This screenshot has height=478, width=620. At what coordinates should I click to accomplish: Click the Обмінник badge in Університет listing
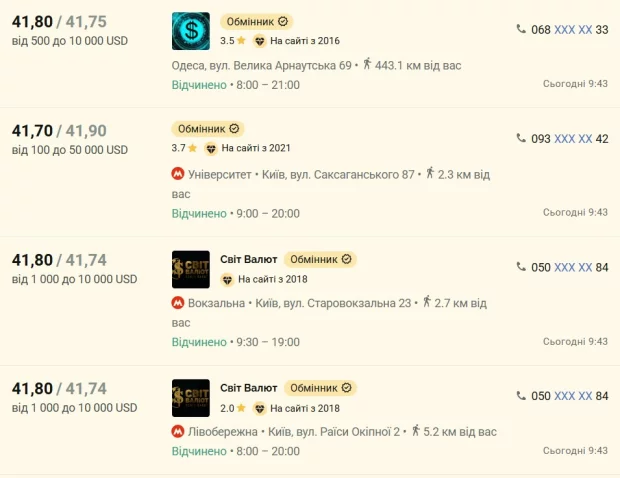[207, 129]
